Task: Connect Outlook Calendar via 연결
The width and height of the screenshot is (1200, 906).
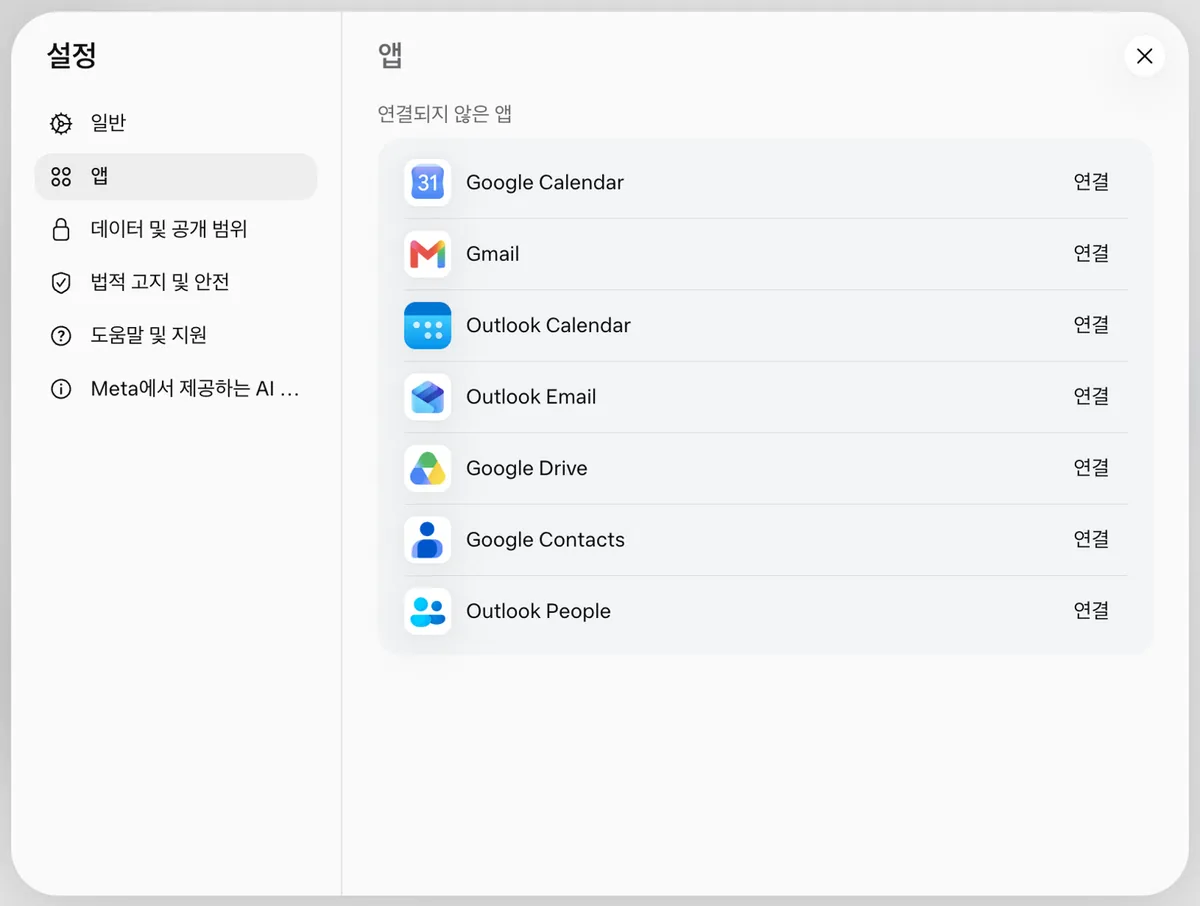Action: 1091,325
